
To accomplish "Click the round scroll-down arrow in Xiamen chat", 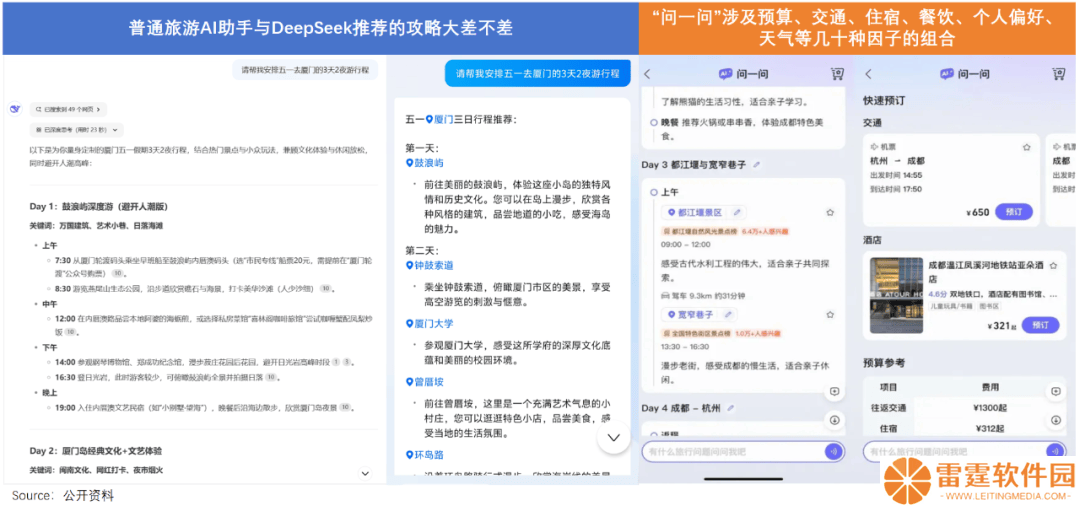I will pyautogui.click(x=614, y=437).
